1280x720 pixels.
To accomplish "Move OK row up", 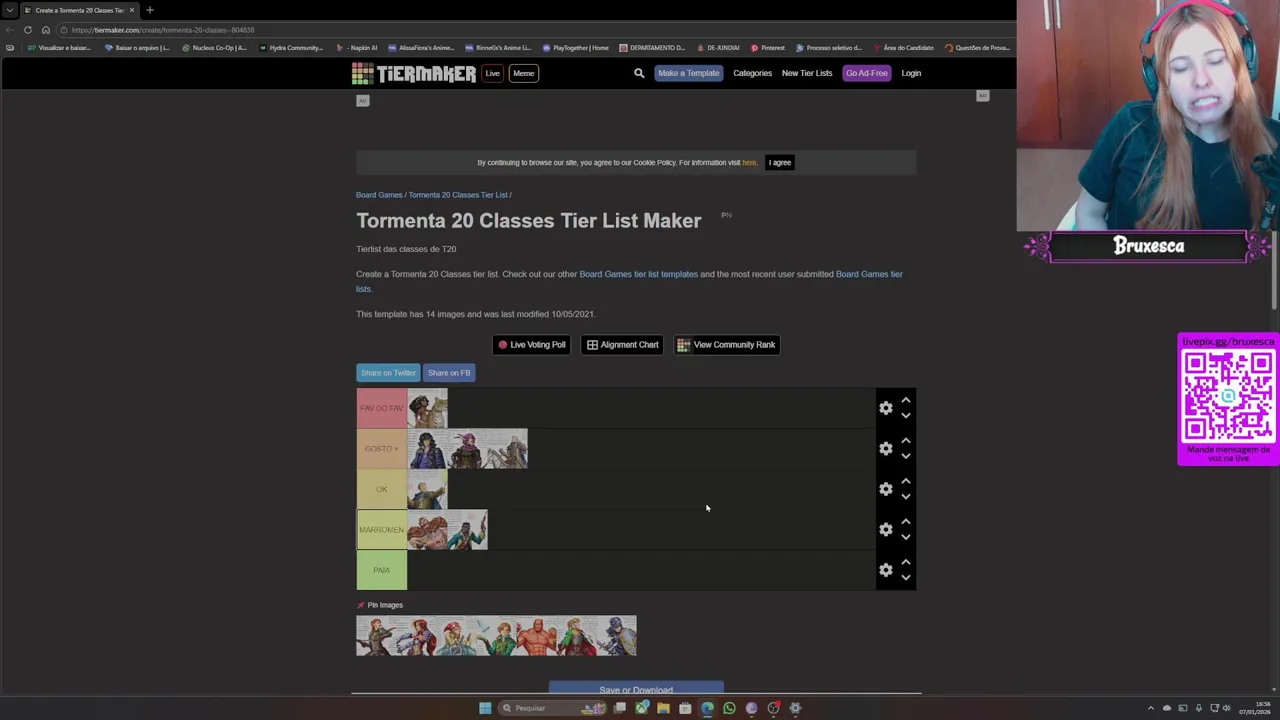I will coord(905,481).
